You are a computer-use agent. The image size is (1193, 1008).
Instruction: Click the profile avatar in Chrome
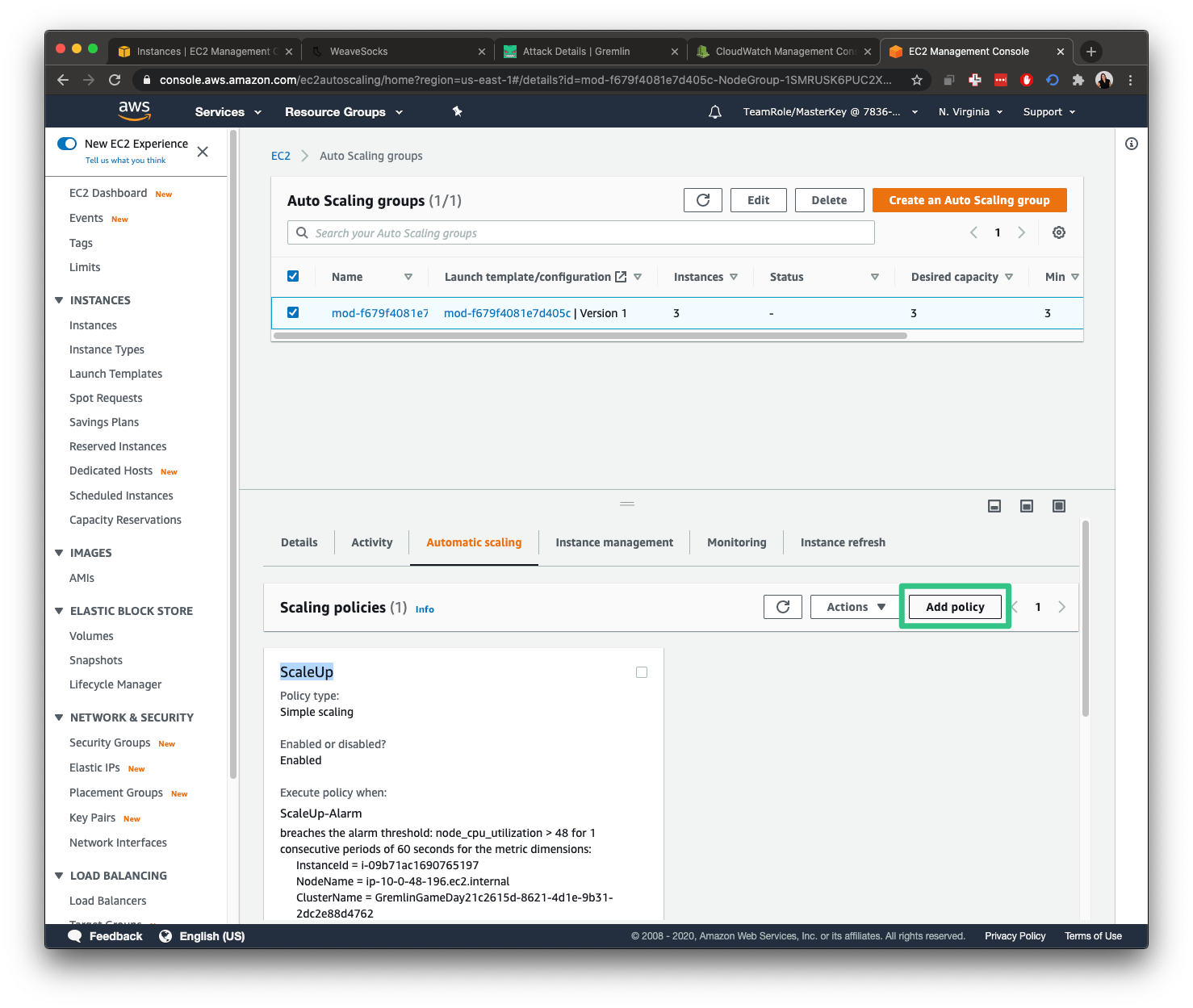[x=1104, y=80]
